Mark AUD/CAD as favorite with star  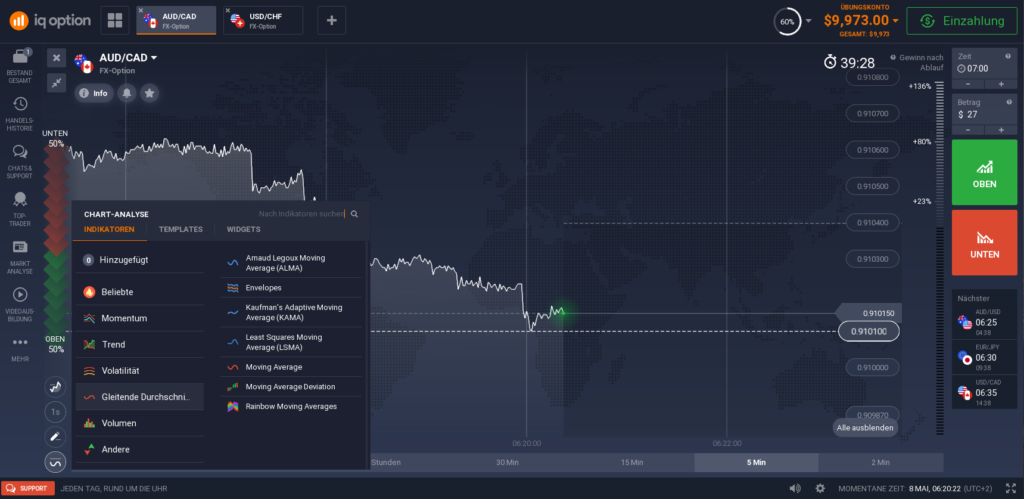point(150,93)
